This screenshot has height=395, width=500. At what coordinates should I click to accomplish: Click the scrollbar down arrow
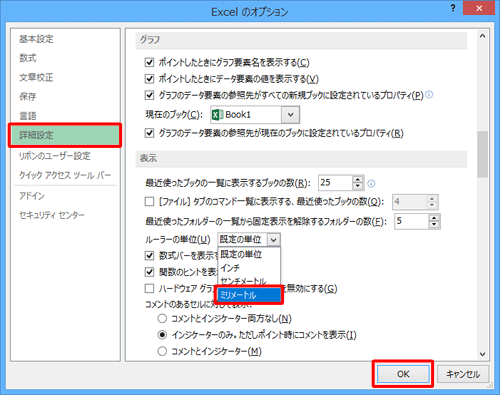[482, 354]
